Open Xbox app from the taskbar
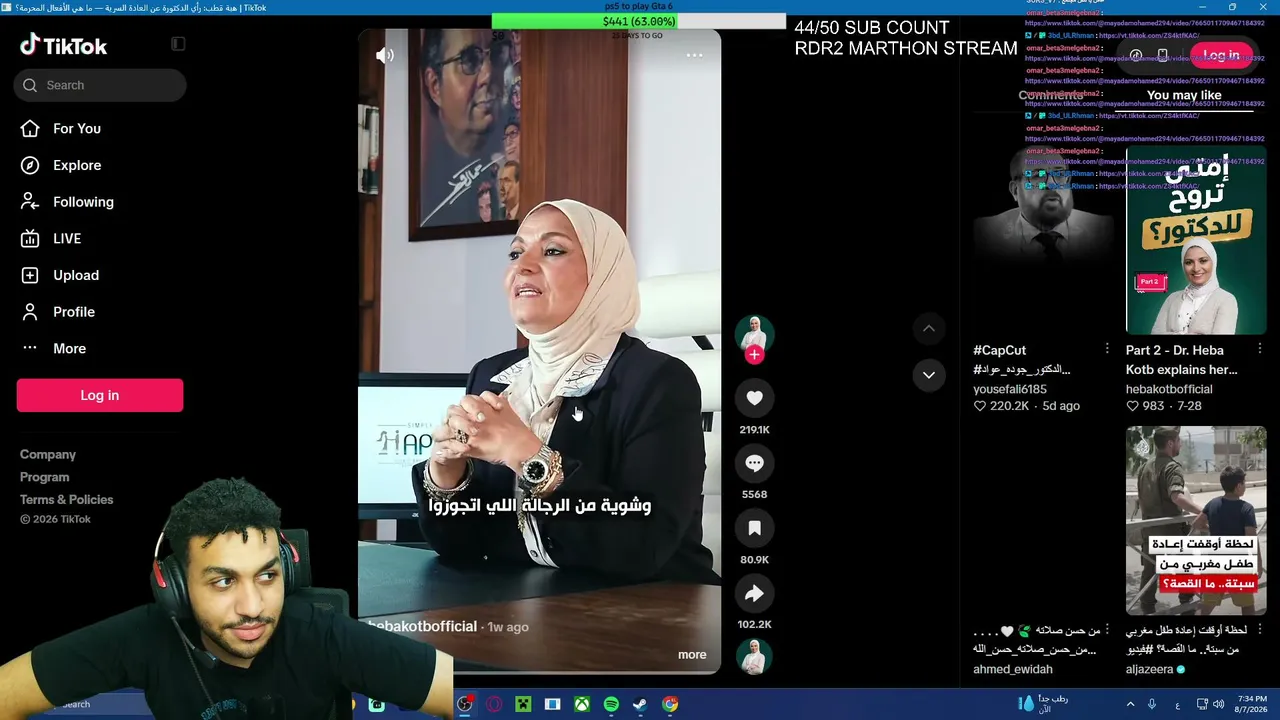This screenshot has width=1280, height=720. [581, 704]
